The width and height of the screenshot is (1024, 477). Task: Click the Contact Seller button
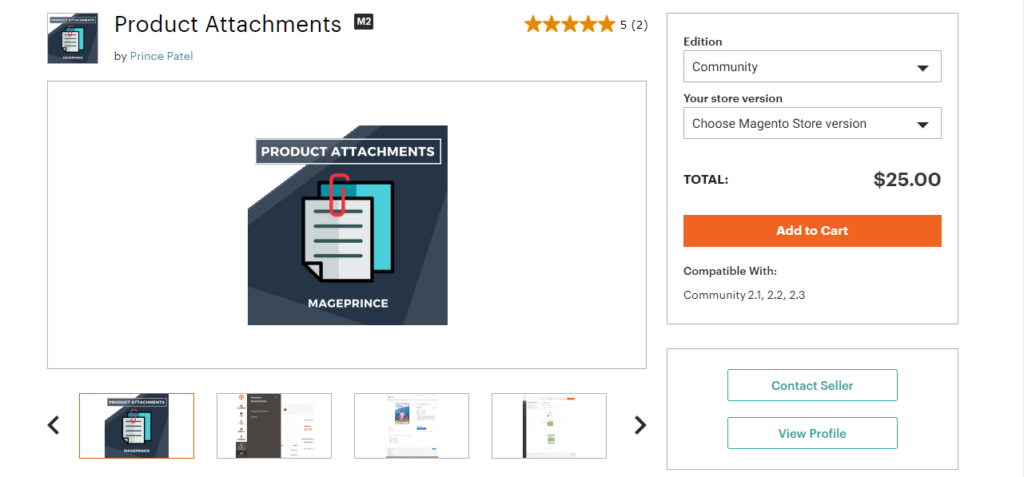pos(811,385)
